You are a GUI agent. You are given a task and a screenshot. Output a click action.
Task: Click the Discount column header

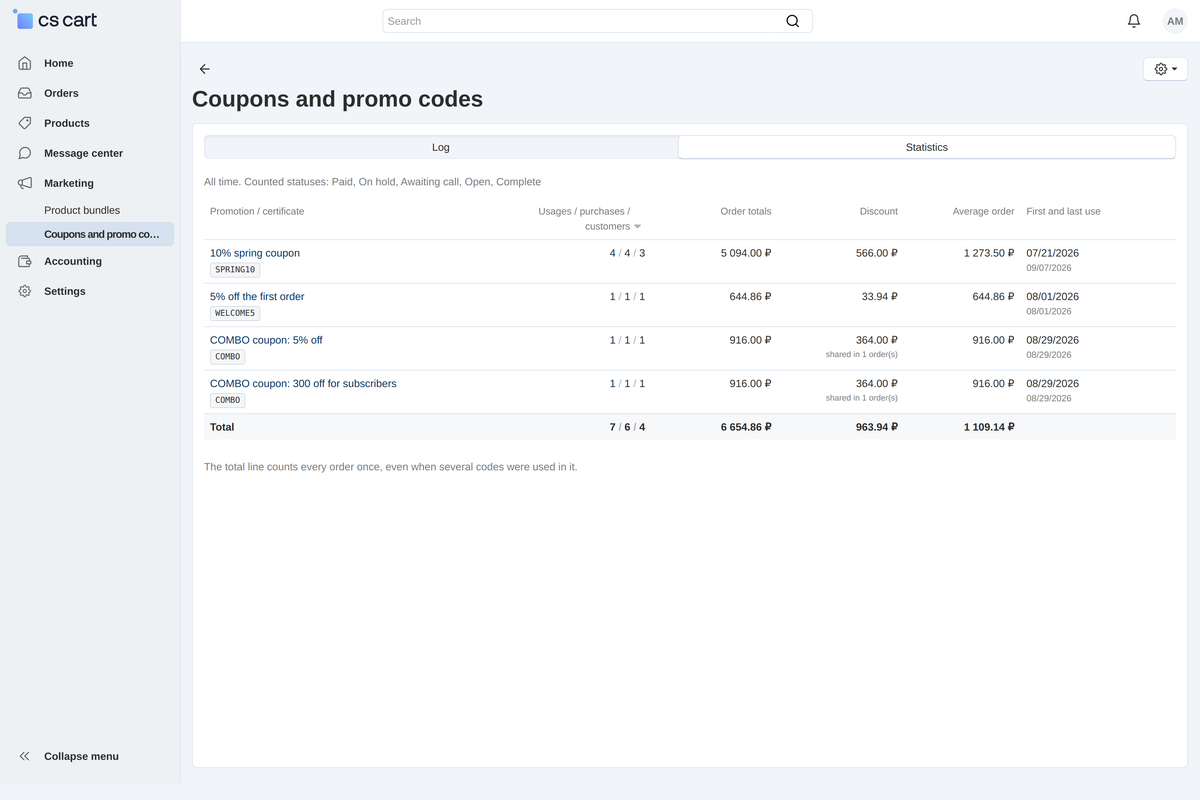click(879, 211)
